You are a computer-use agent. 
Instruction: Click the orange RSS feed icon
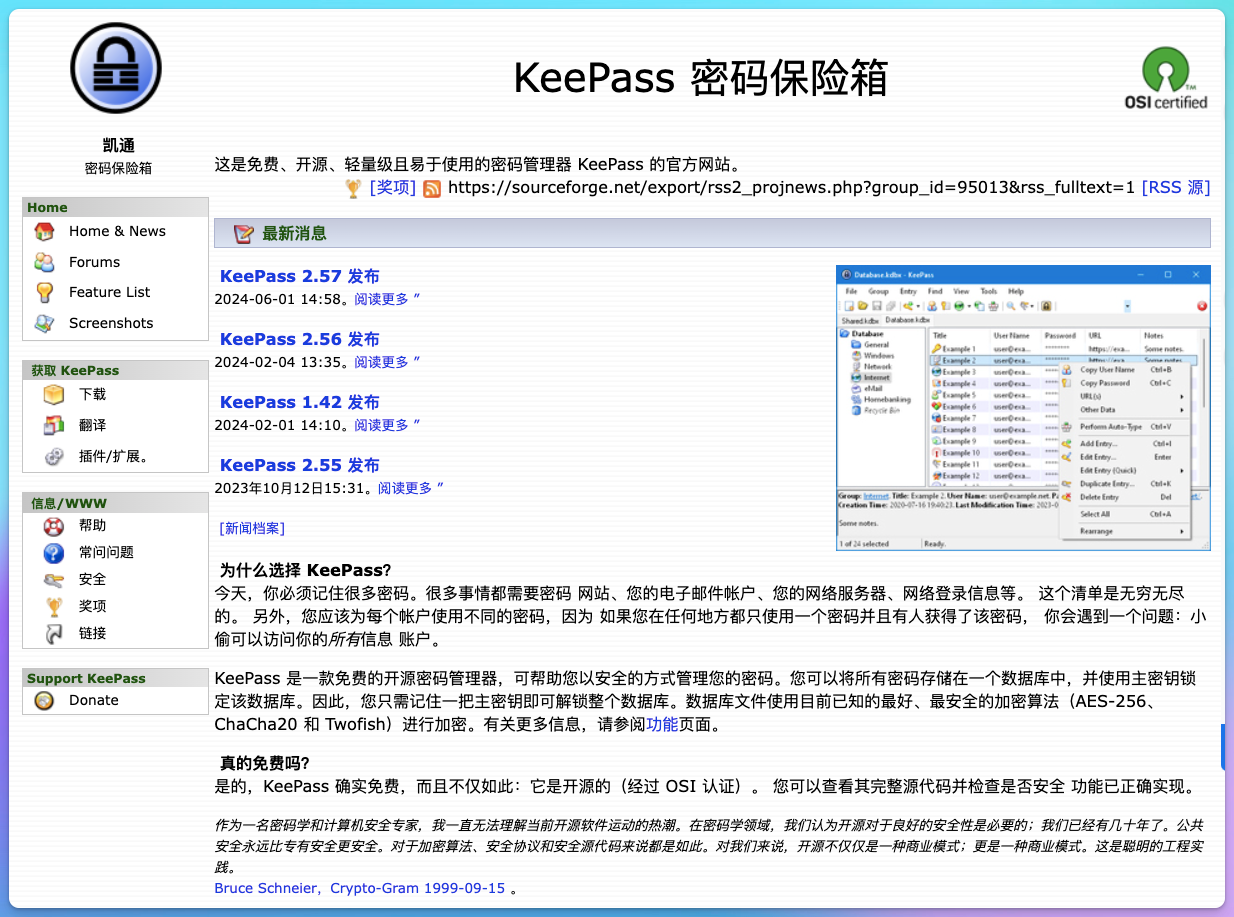click(x=432, y=188)
